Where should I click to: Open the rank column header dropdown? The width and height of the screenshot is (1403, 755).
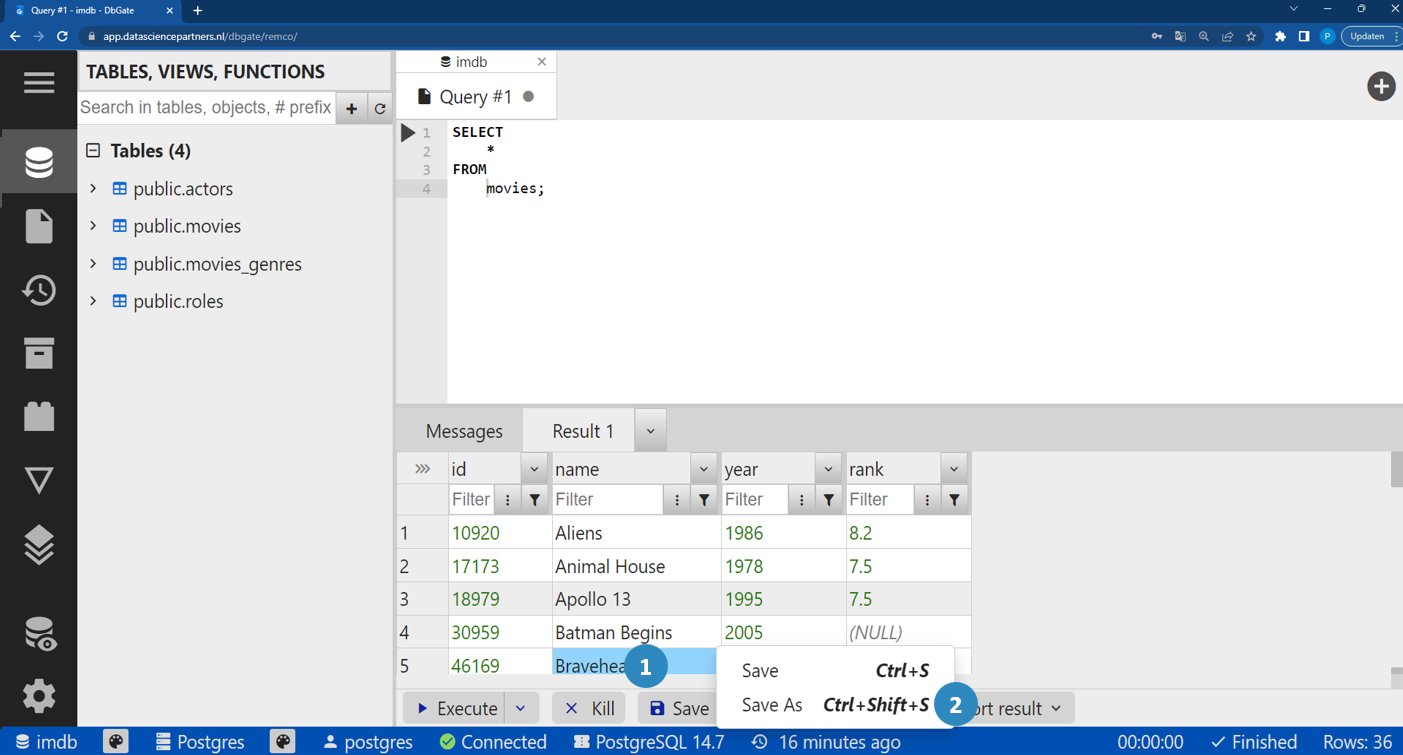[x=953, y=469]
